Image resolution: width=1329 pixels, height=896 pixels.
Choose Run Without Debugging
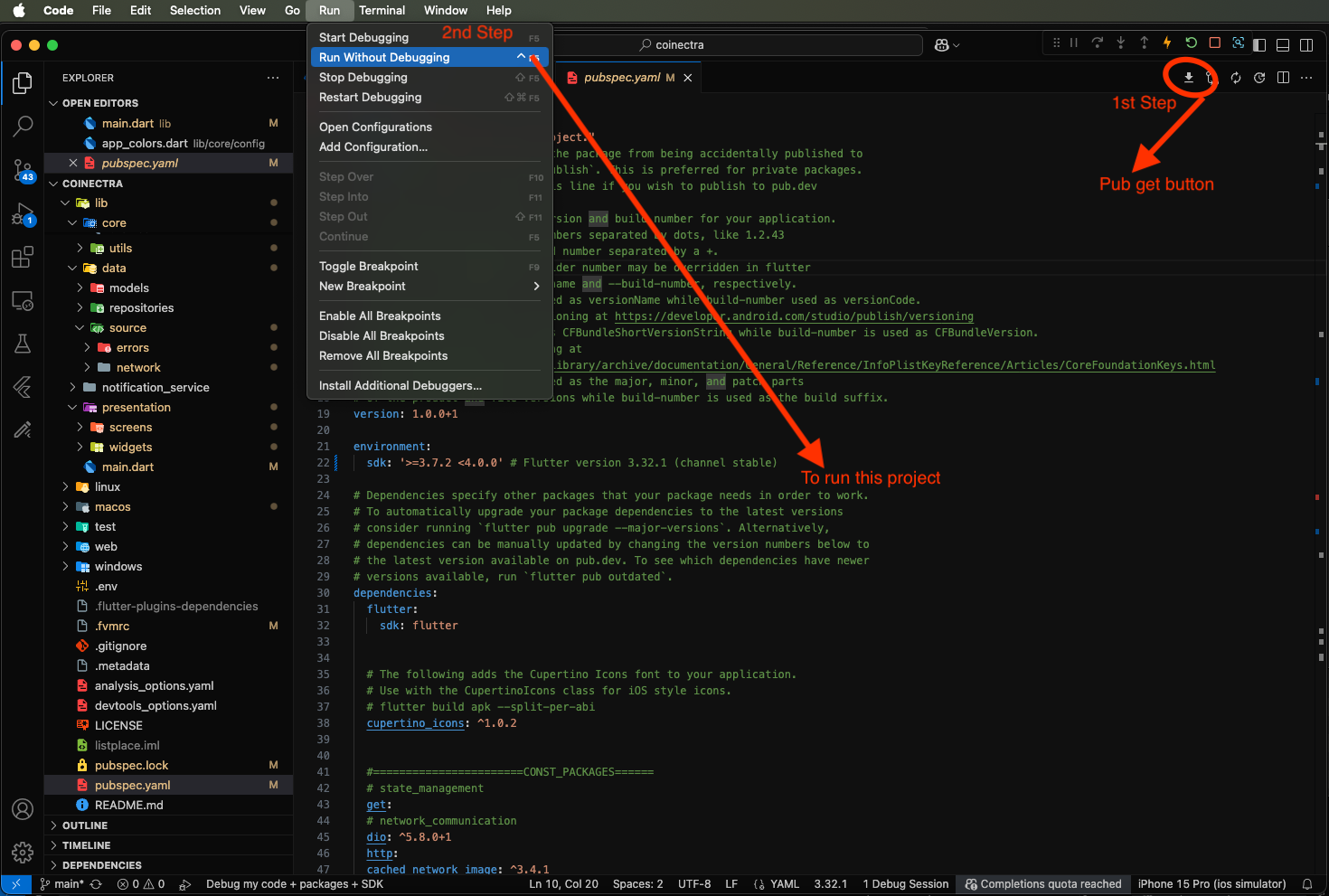coord(429,57)
